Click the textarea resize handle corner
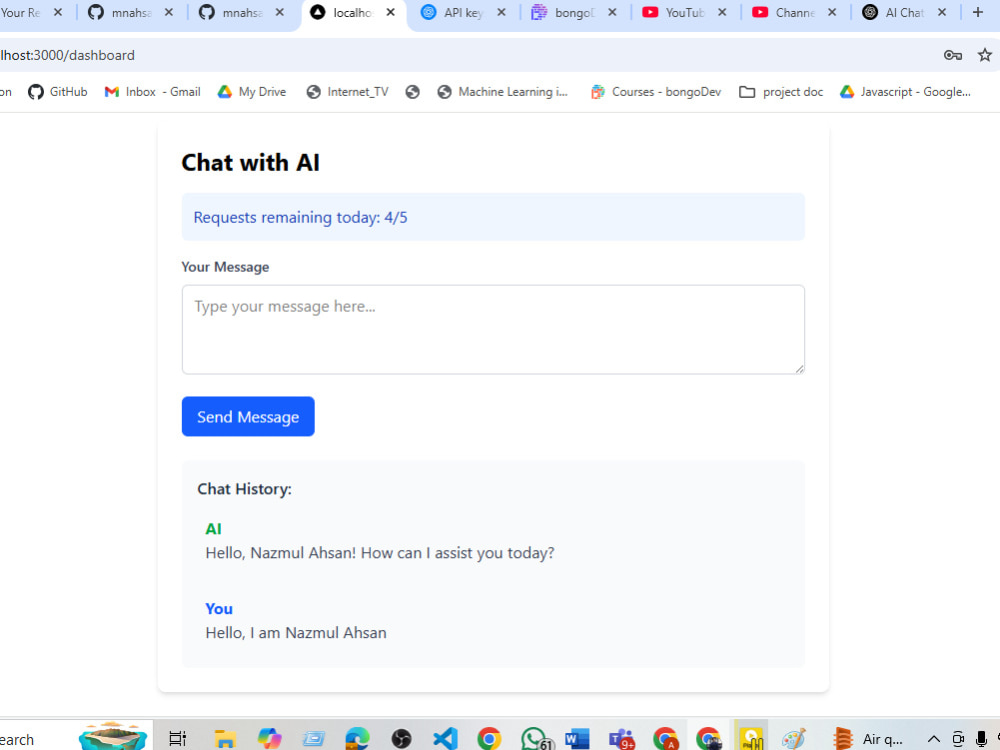This screenshot has width=1000, height=750. pos(799,369)
